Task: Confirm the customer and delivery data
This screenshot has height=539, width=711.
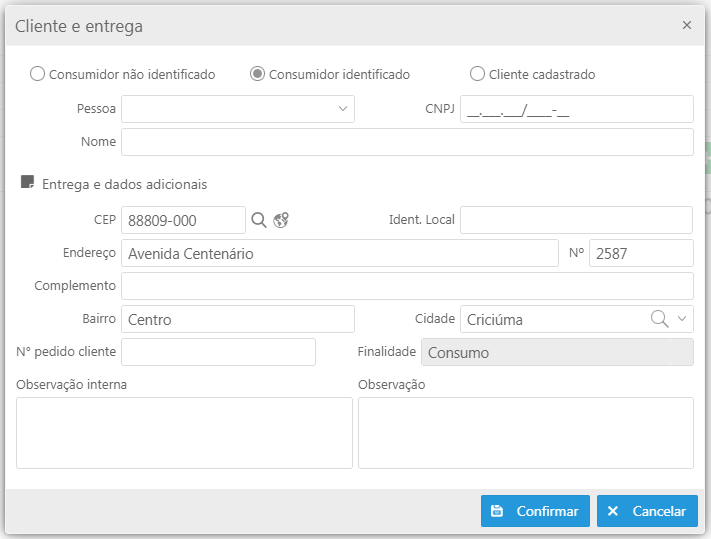Action: pos(535,511)
